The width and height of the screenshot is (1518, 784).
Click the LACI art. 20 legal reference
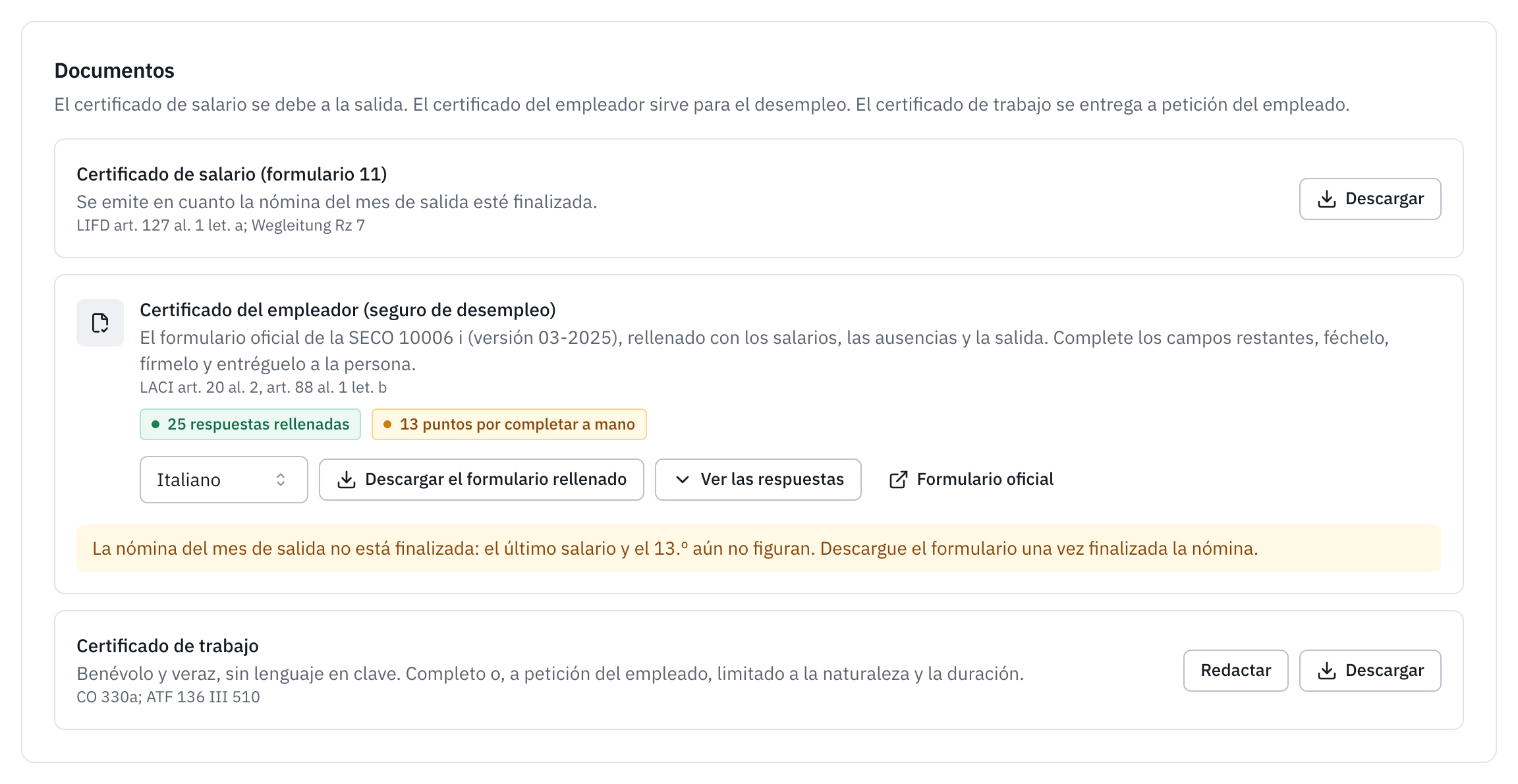click(x=263, y=387)
